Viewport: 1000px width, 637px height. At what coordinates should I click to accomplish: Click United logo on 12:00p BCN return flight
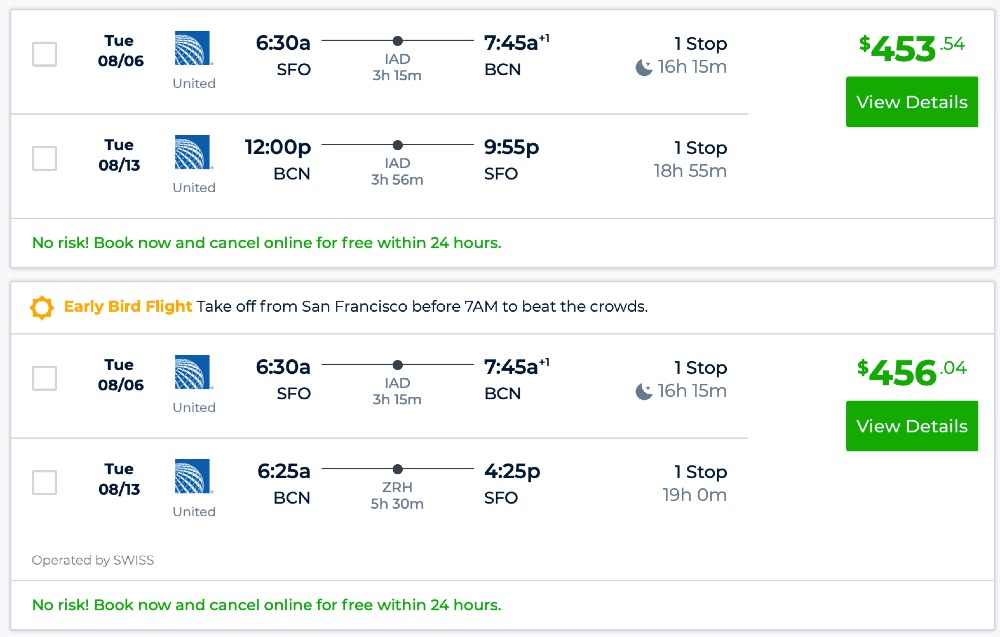(x=193, y=153)
